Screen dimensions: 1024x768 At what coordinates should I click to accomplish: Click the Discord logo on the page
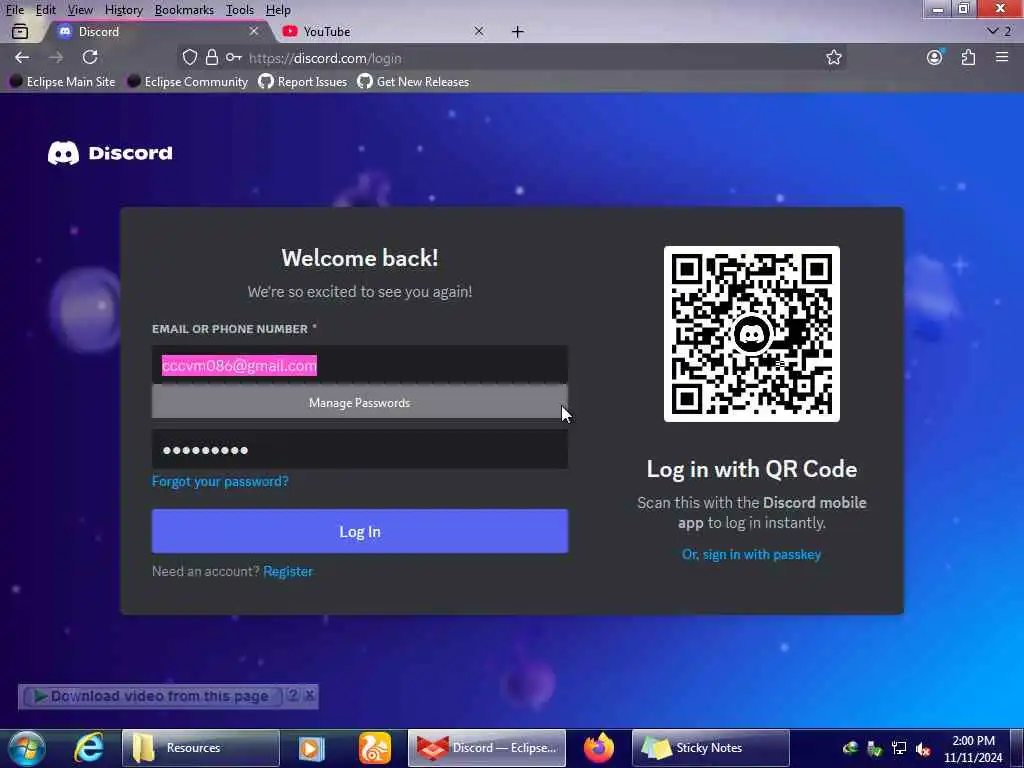(110, 153)
